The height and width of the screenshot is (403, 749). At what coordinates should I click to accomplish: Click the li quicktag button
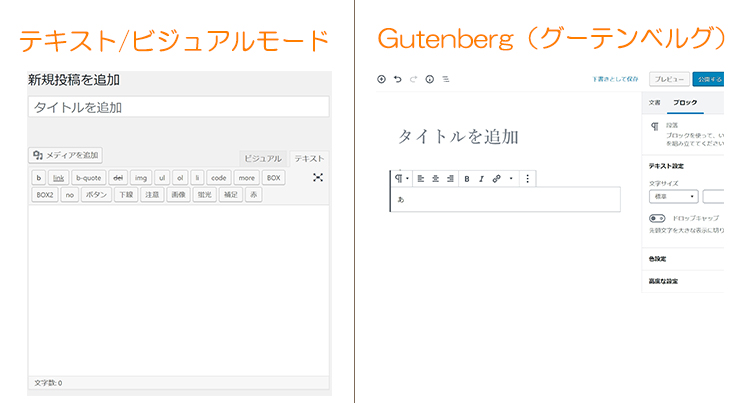(197, 178)
